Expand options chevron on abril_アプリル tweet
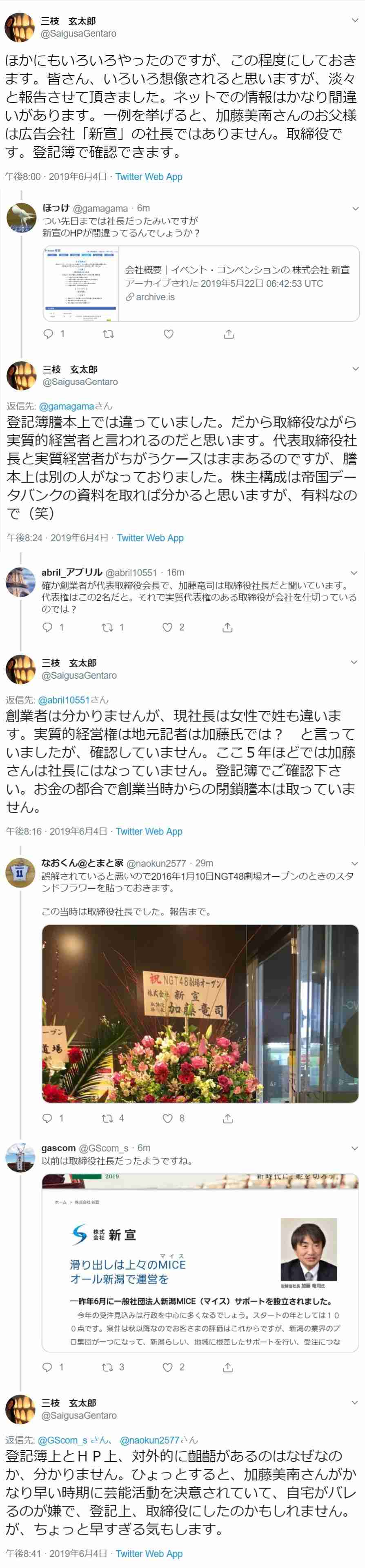Screen dimensions: 365x1568 354,573
